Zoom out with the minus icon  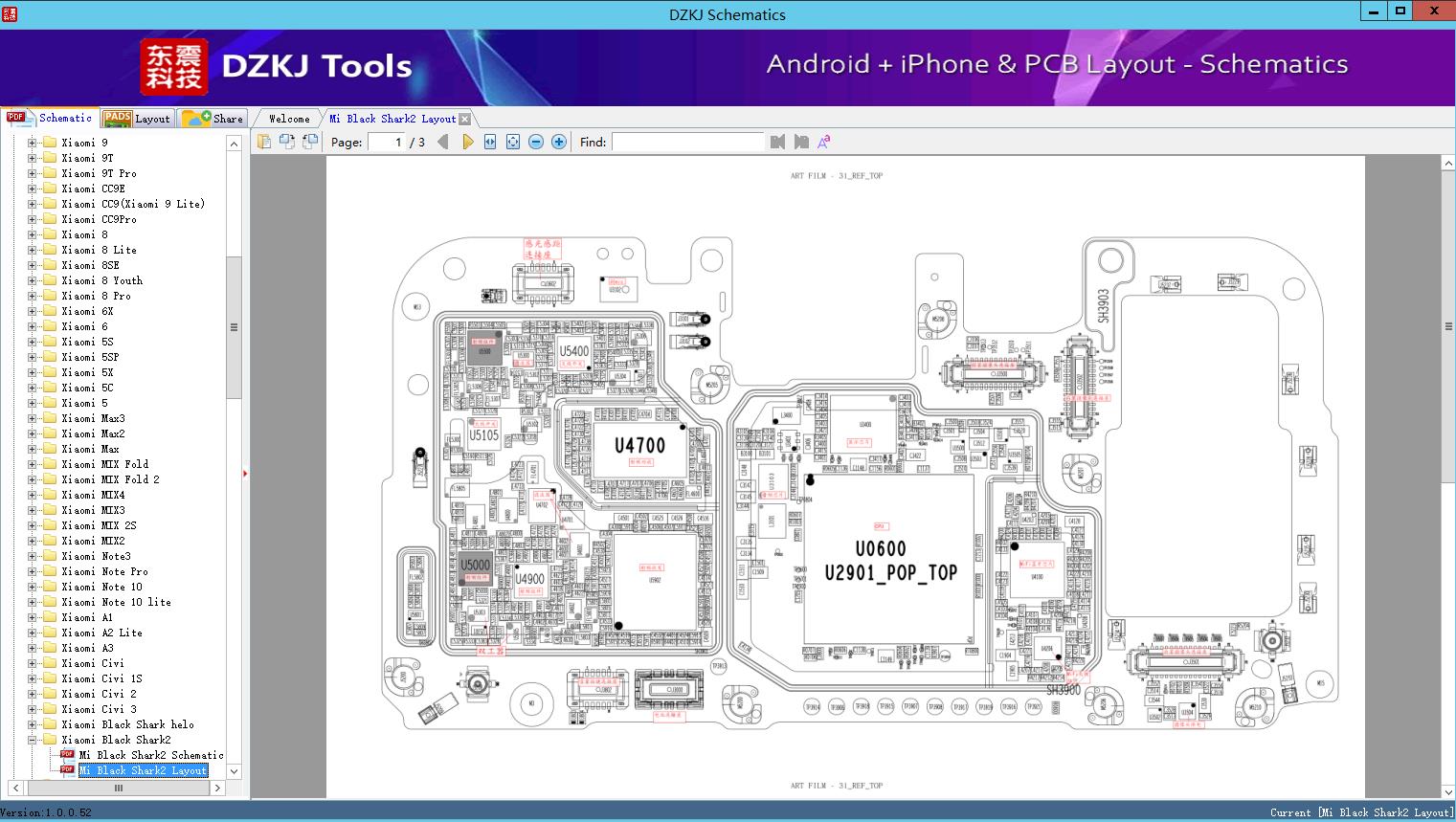coord(536,142)
